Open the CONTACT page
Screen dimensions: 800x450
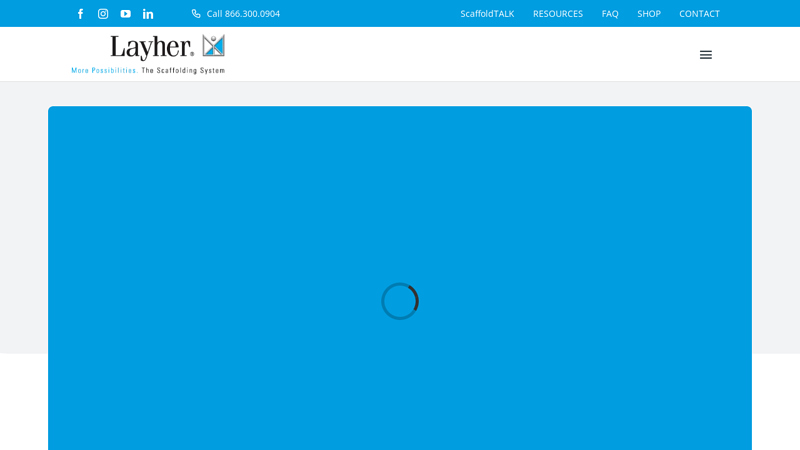(x=699, y=14)
